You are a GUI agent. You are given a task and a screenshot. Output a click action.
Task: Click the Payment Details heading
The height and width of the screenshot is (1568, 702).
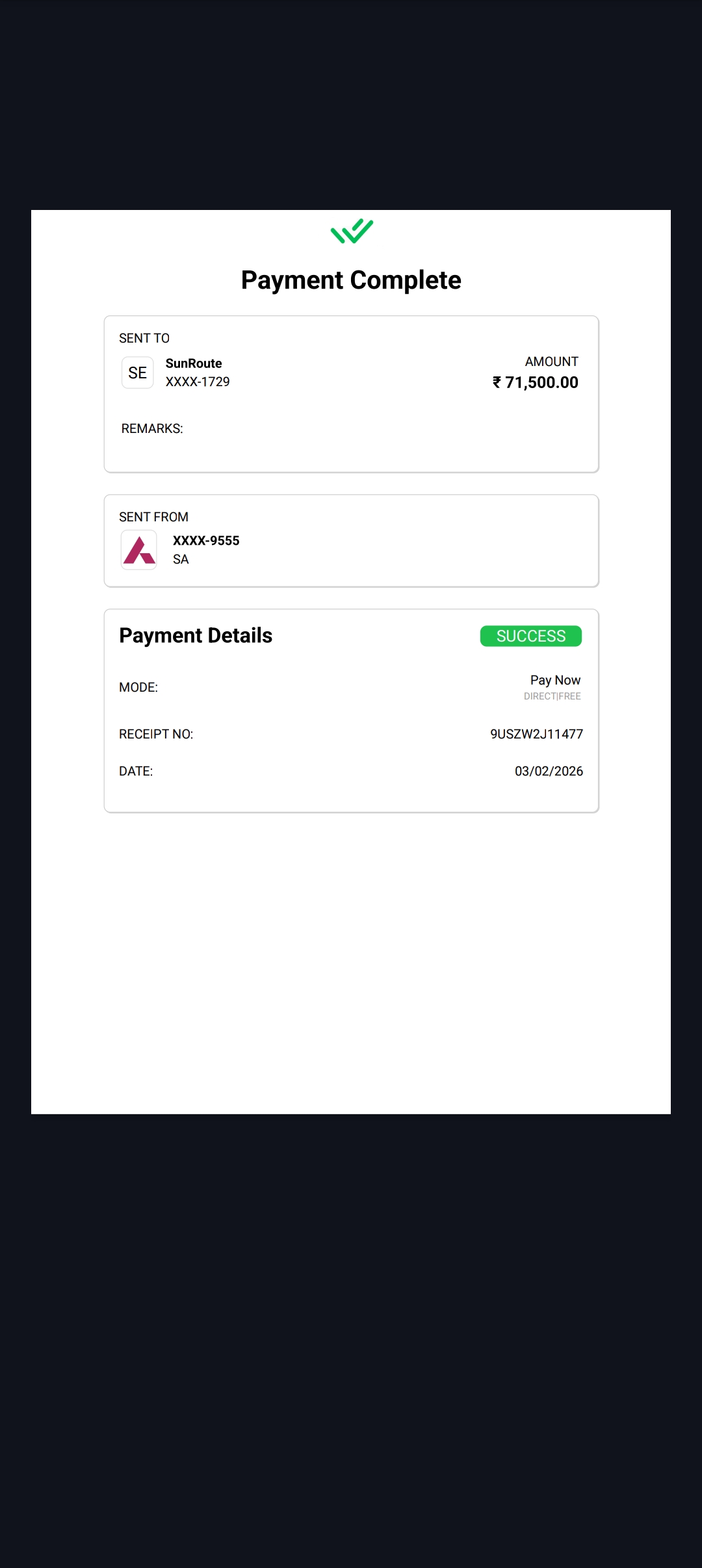point(196,635)
